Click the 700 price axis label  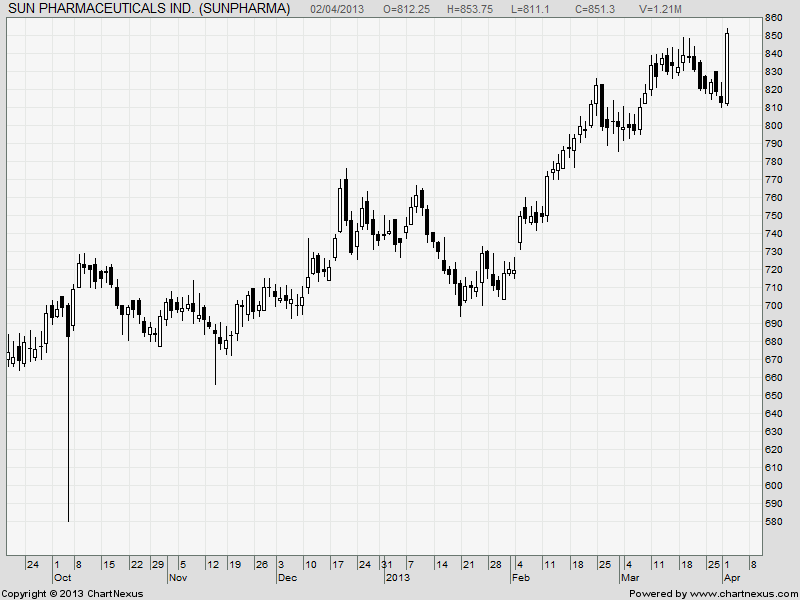pyautogui.click(x=773, y=306)
